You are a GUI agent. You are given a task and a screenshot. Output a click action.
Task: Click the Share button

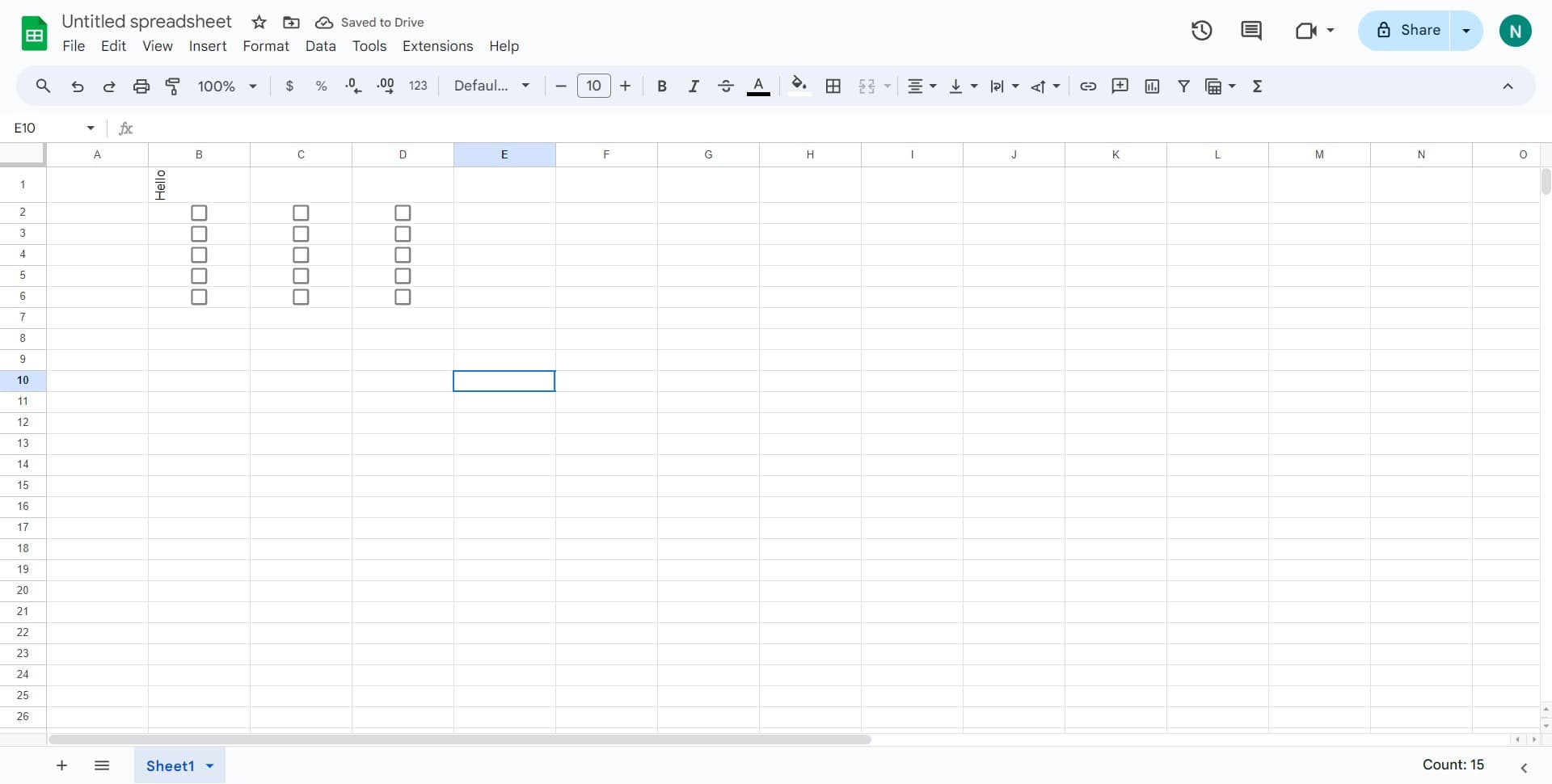1416,30
